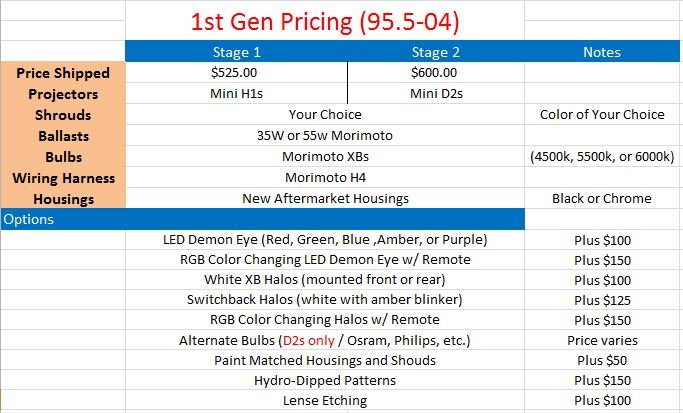Click the Stage 2 header cell

tap(436, 52)
